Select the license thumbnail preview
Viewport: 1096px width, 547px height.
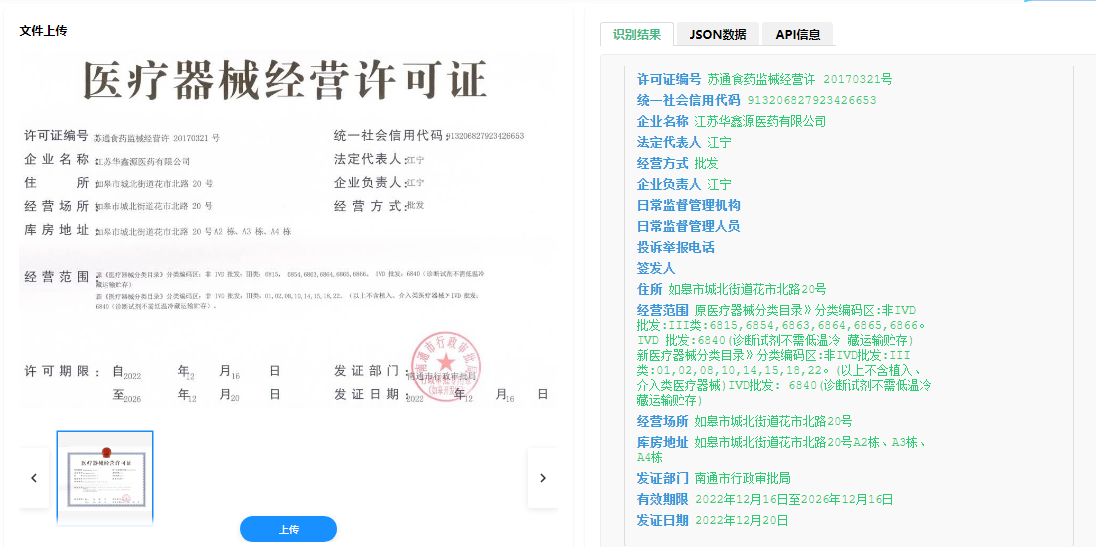coord(105,477)
